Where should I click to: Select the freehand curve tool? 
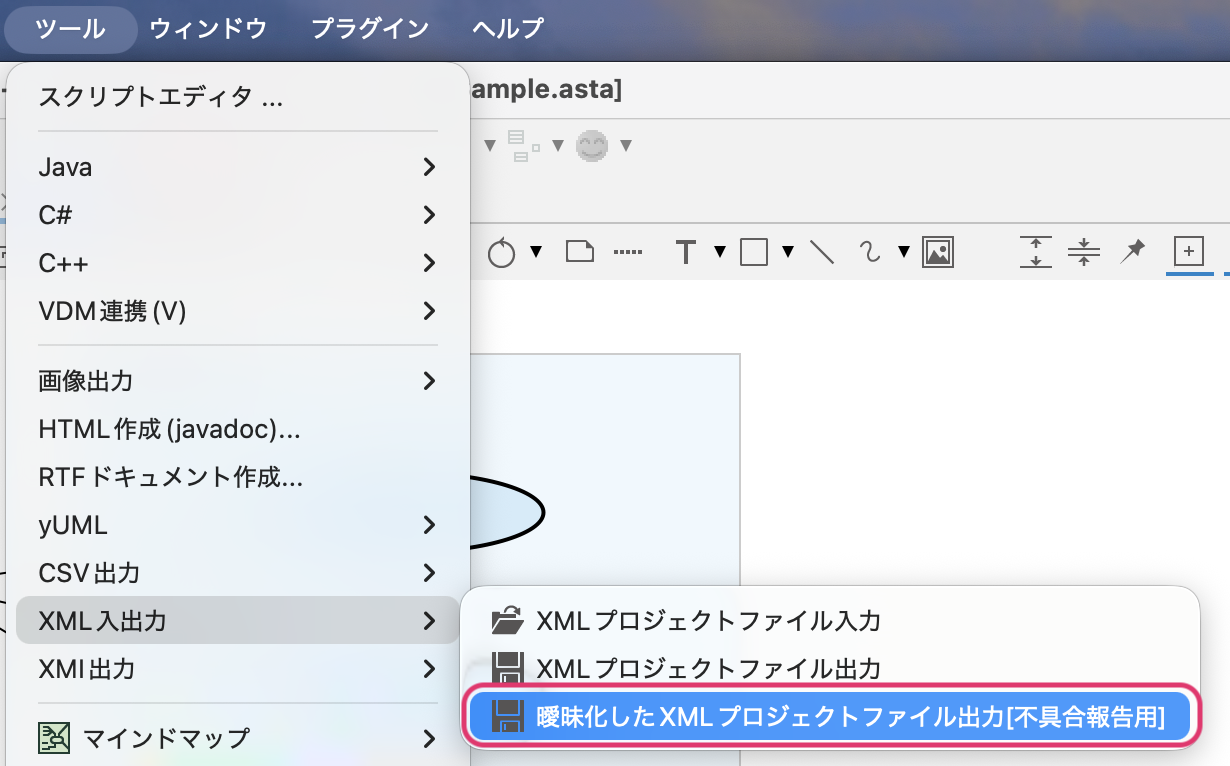point(870,252)
